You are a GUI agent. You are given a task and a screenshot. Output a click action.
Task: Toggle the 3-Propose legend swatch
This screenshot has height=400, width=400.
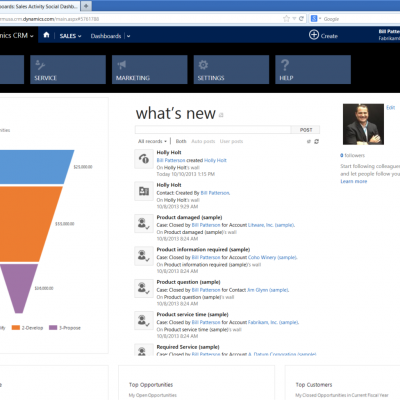[53, 328]
